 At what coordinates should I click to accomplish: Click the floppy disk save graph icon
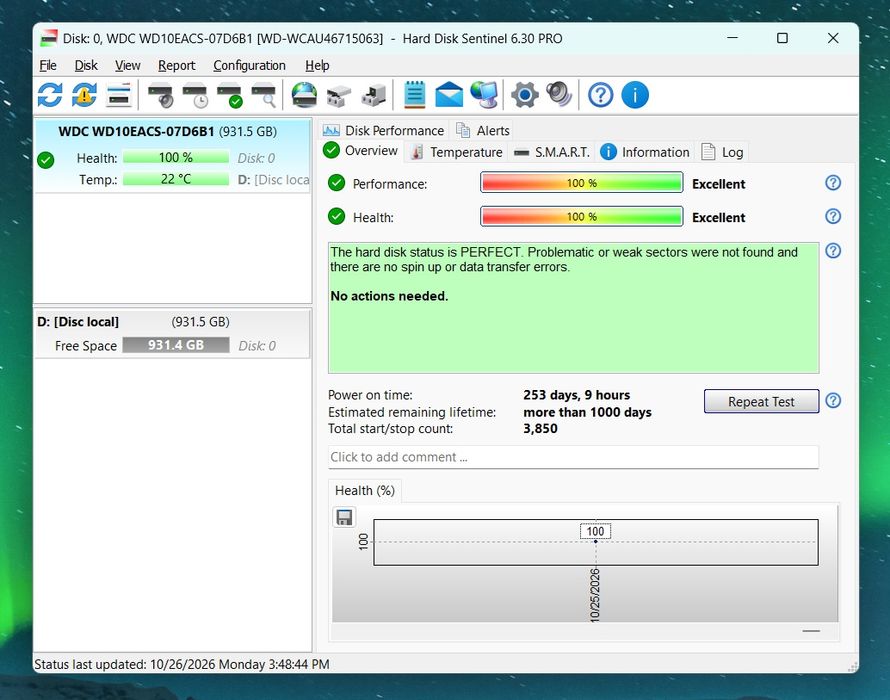345,517
